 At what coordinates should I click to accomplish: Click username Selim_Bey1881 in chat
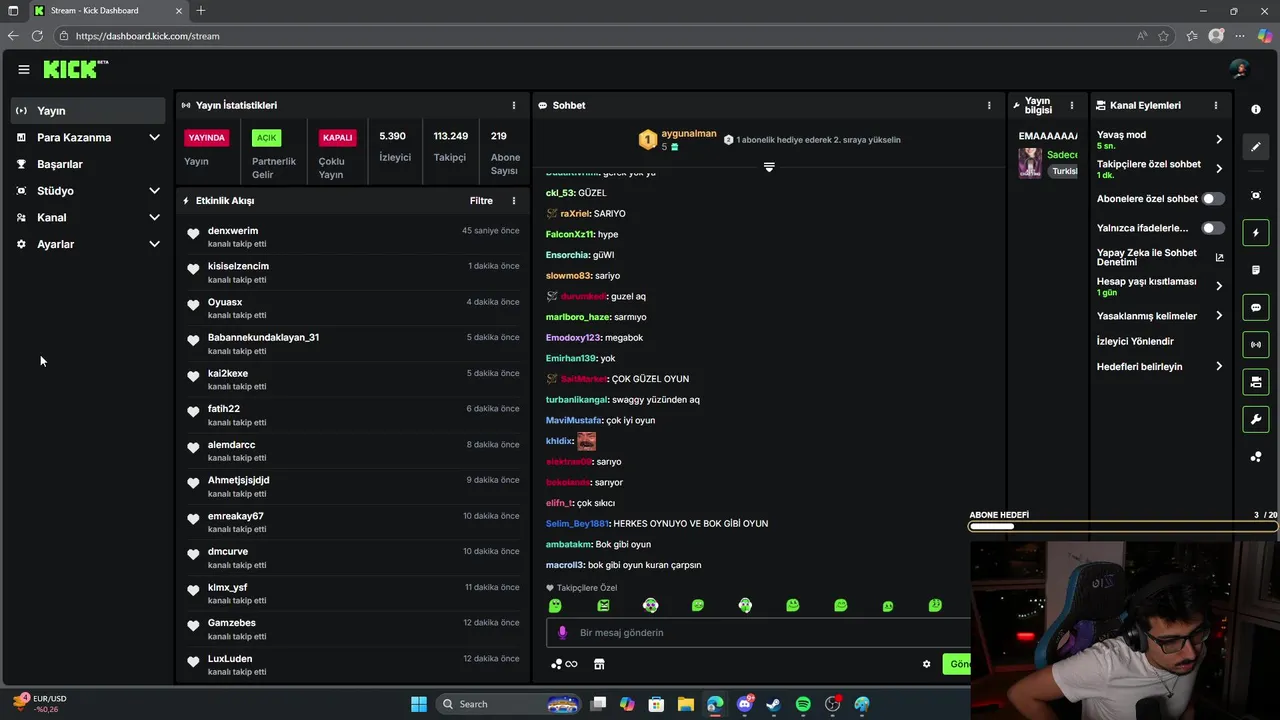coord(577,524)
